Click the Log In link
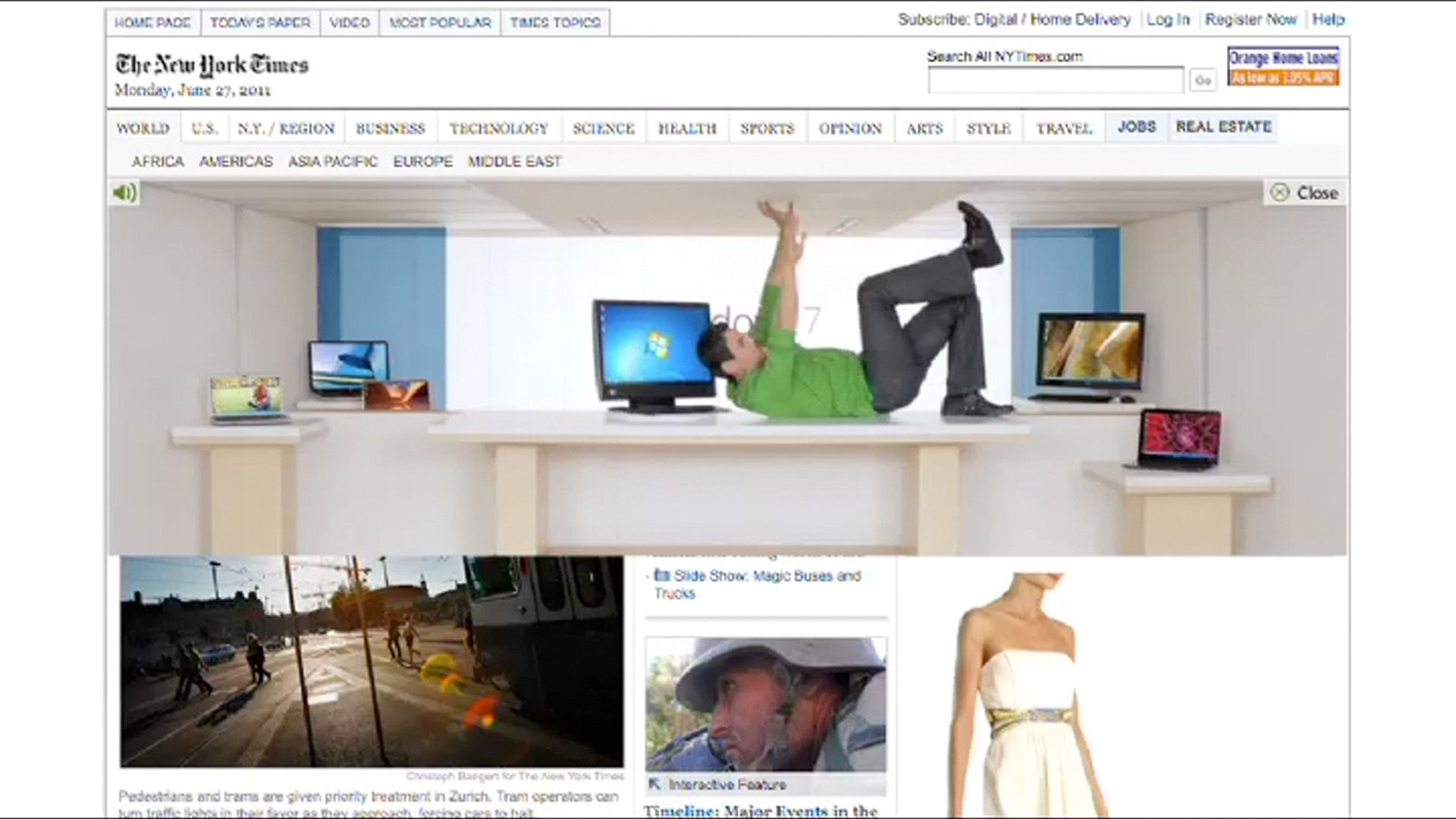This screenshot has height=819, width=1456. coord(1168,20)
